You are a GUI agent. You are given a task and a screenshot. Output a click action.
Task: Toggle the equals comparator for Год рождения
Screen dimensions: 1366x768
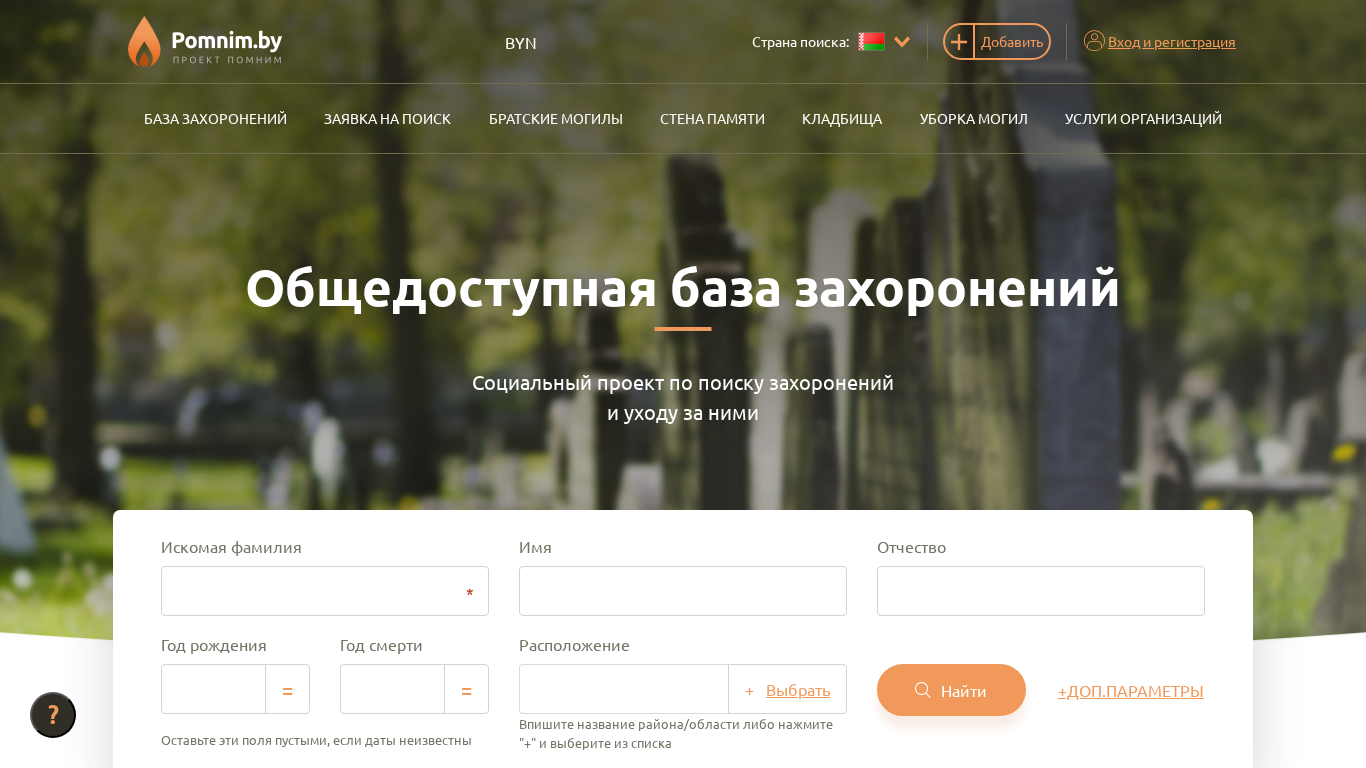[288, 690]
